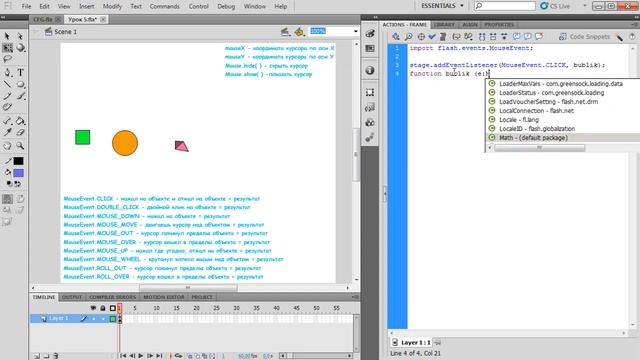
Task: Click the Check syntax checkmark
Action: pyautogui.click(x=432, y=37)
